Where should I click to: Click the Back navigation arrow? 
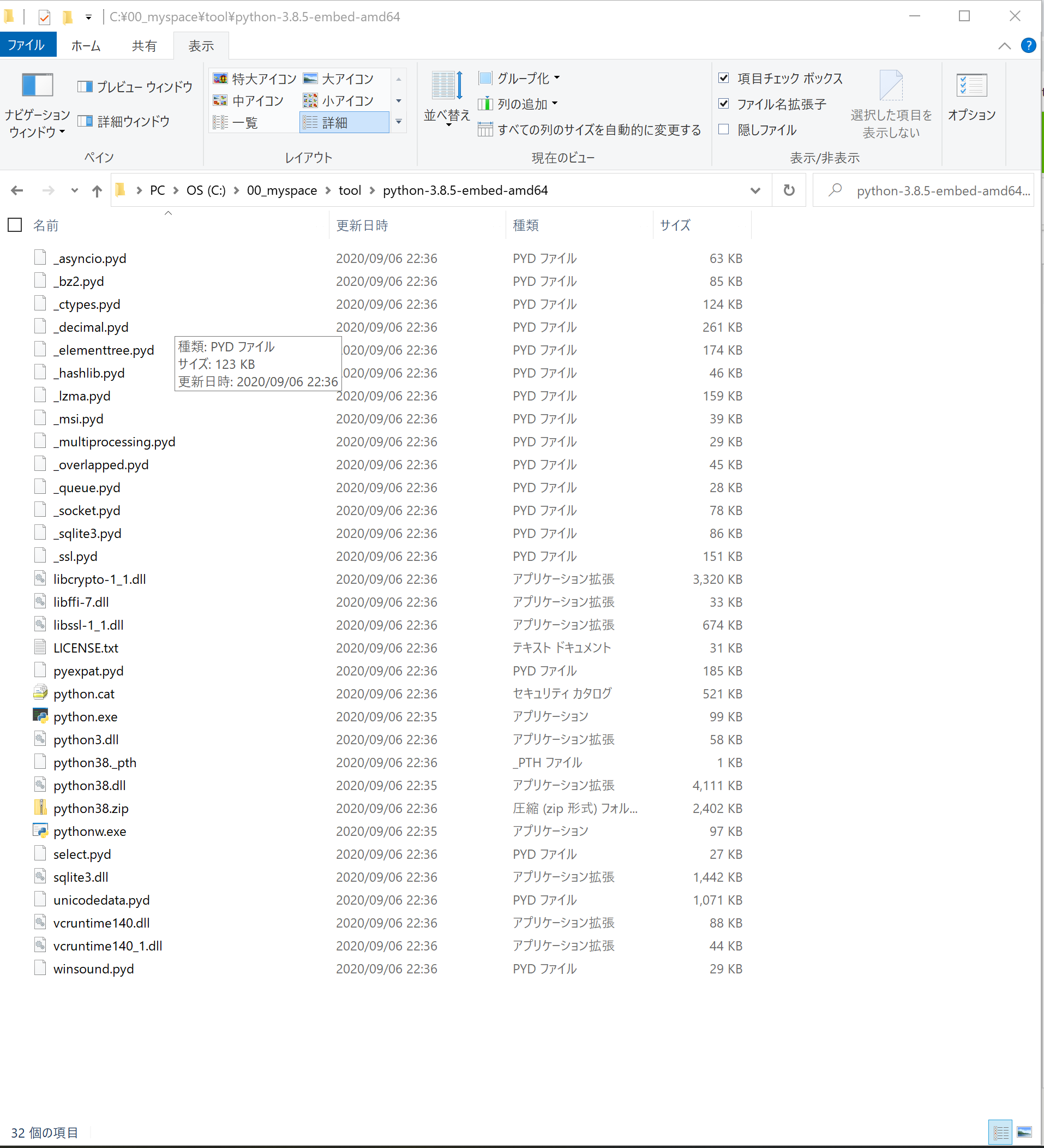click(x=17, y=190)
